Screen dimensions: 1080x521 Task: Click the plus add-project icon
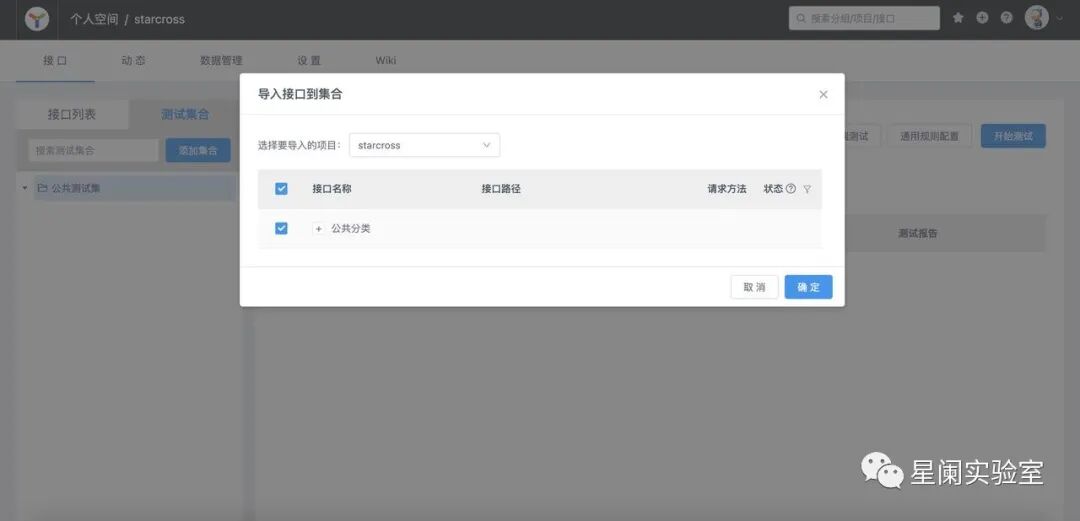point(982,18)
